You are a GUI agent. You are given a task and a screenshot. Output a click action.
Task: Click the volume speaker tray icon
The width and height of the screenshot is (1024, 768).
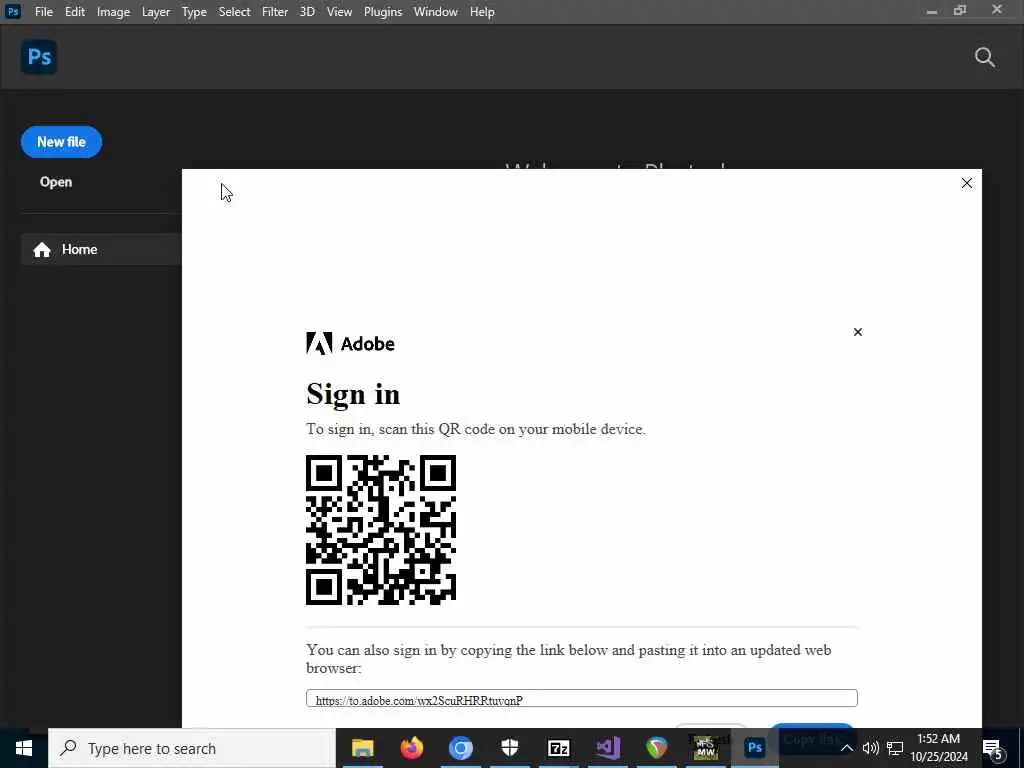(871, 748)
